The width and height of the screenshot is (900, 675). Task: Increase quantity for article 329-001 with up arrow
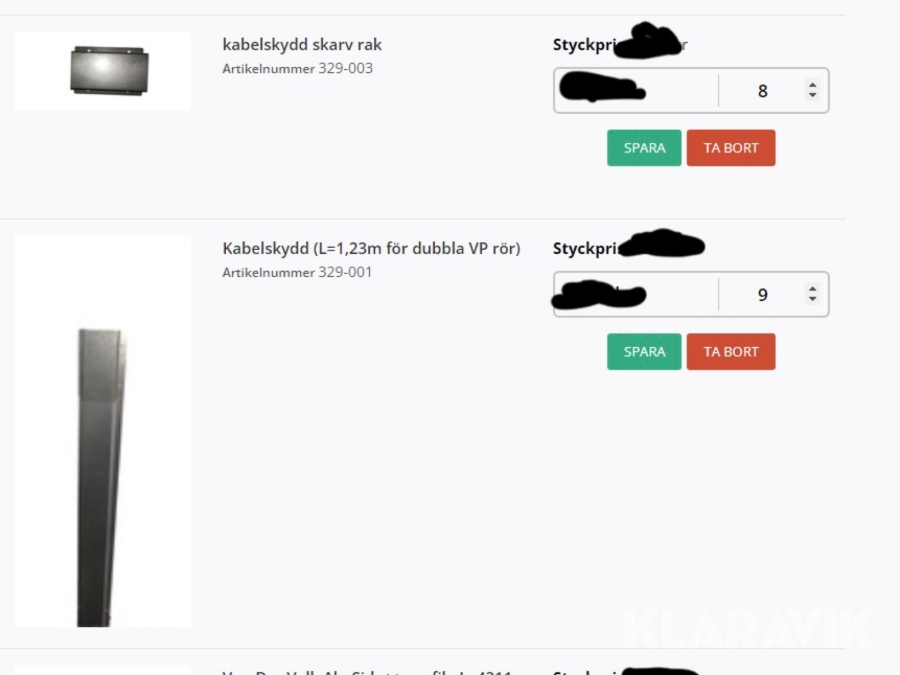click(812, 288)
